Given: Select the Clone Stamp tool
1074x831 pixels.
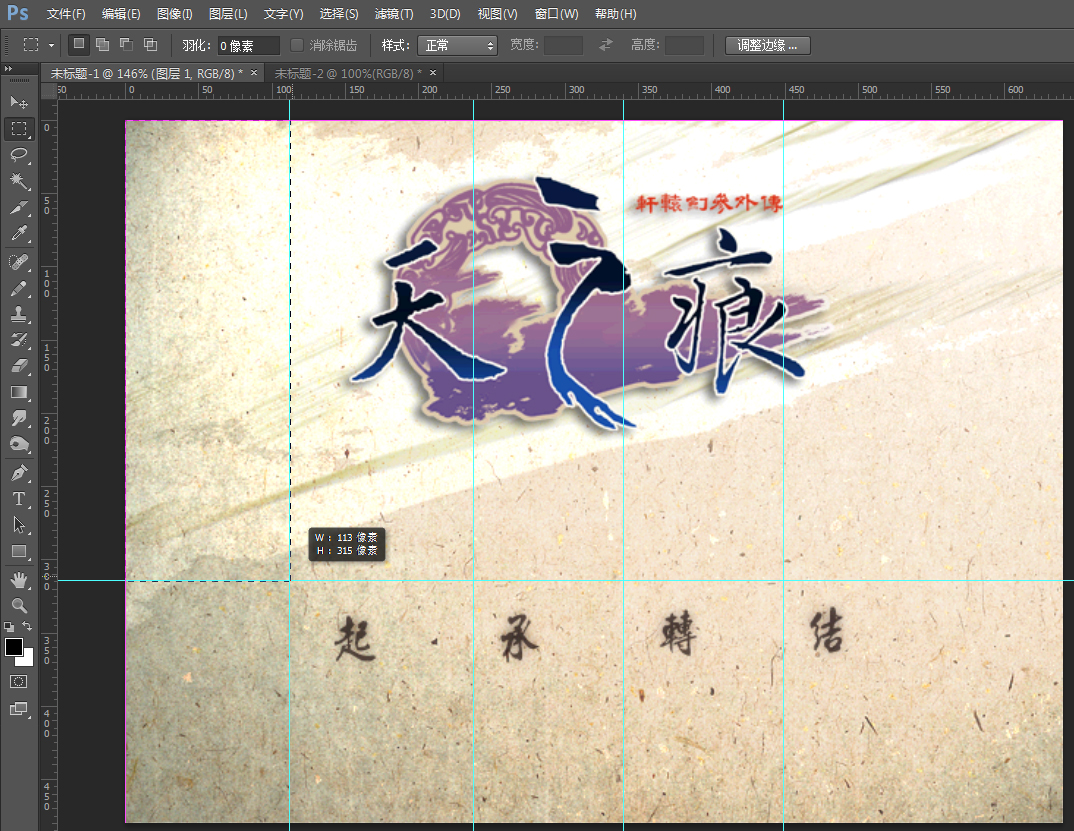Looking at the screenshot, I should [x=18, y=314].
